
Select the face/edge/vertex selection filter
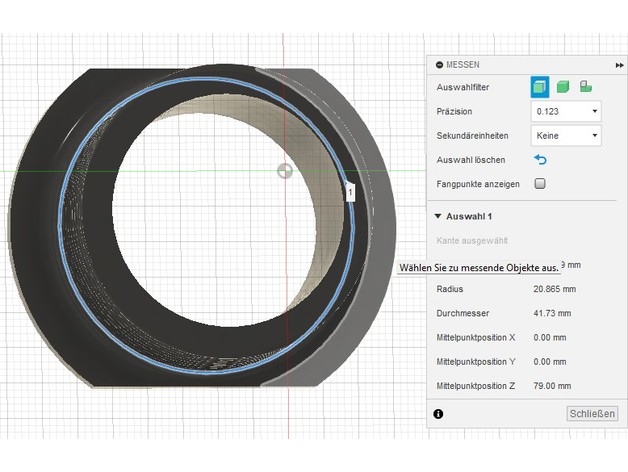click(x=540, y=88)
